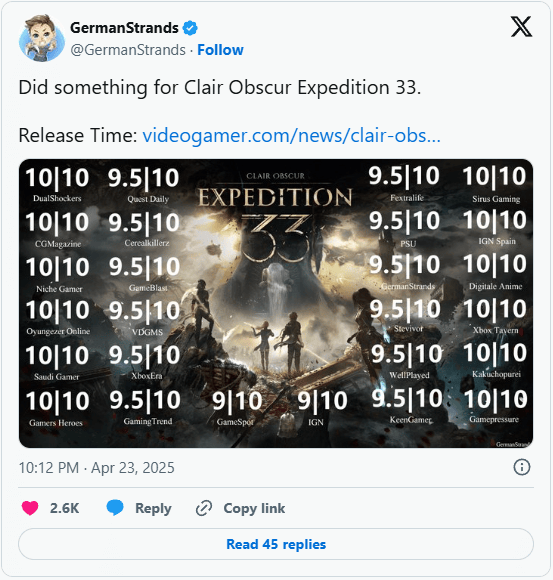
Task: Click the Read 45 replies button
Action: 276,544
